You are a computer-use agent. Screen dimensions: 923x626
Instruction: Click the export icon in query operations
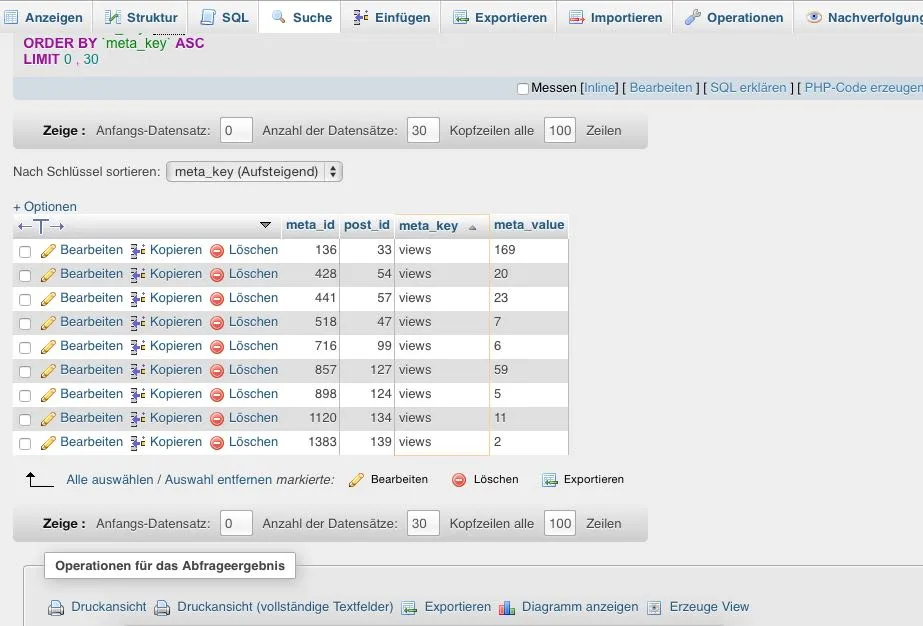point(409,608)
